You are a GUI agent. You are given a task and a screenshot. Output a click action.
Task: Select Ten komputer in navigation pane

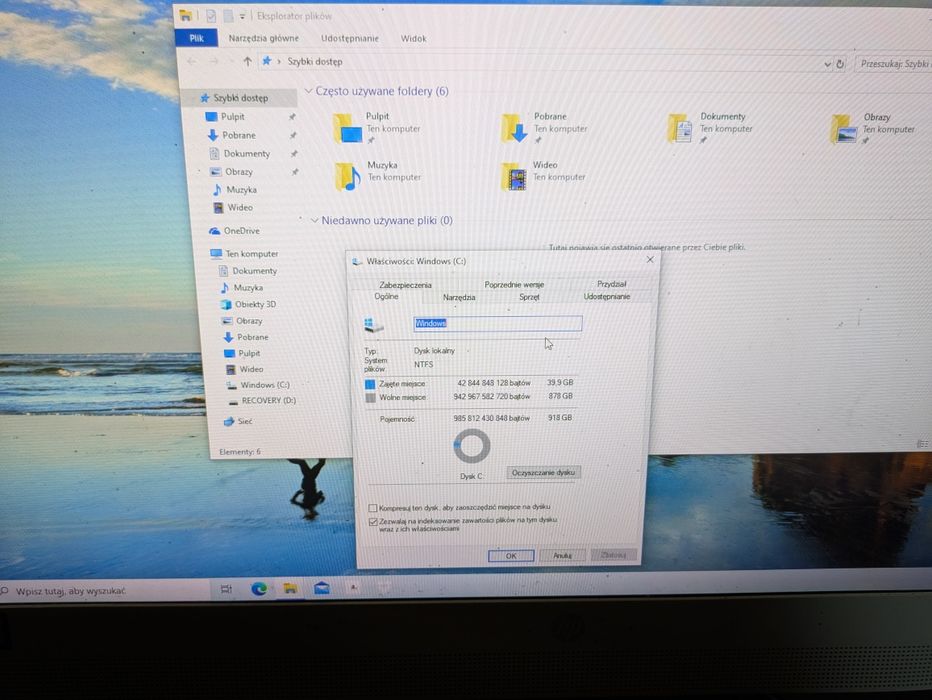[x=251, y=254]
